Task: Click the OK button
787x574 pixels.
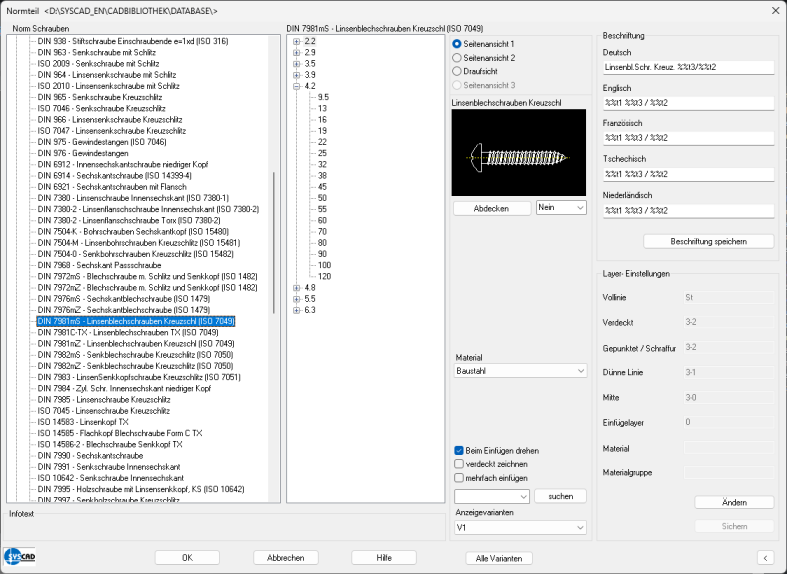Action: click(x=187, y=557)
